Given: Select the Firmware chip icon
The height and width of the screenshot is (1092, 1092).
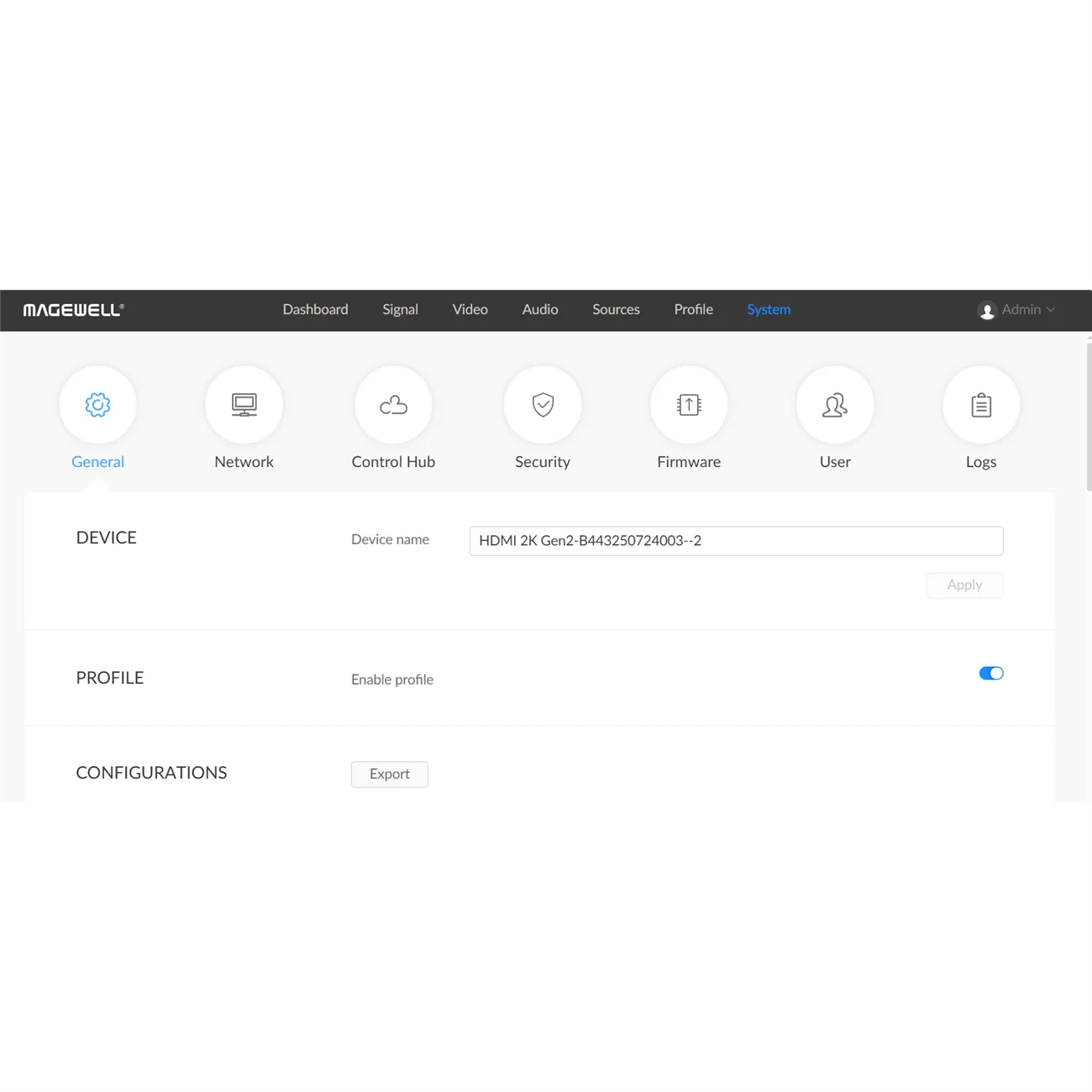Looking at the screenshot, I should 688,404.
